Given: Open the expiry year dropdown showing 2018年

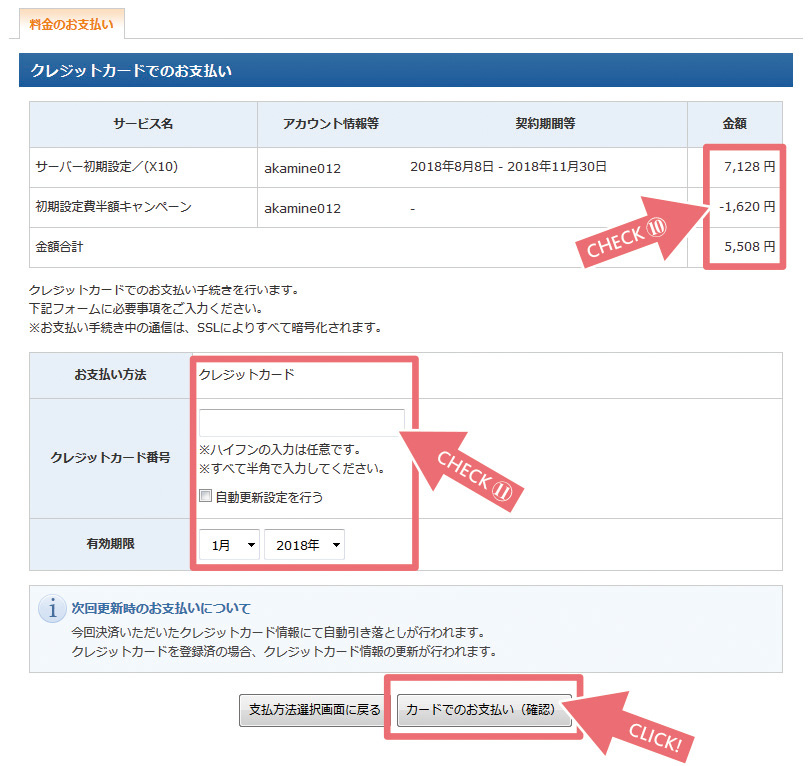Looking at the screenshot, I should pyautogui.click(x=305, y=544).
